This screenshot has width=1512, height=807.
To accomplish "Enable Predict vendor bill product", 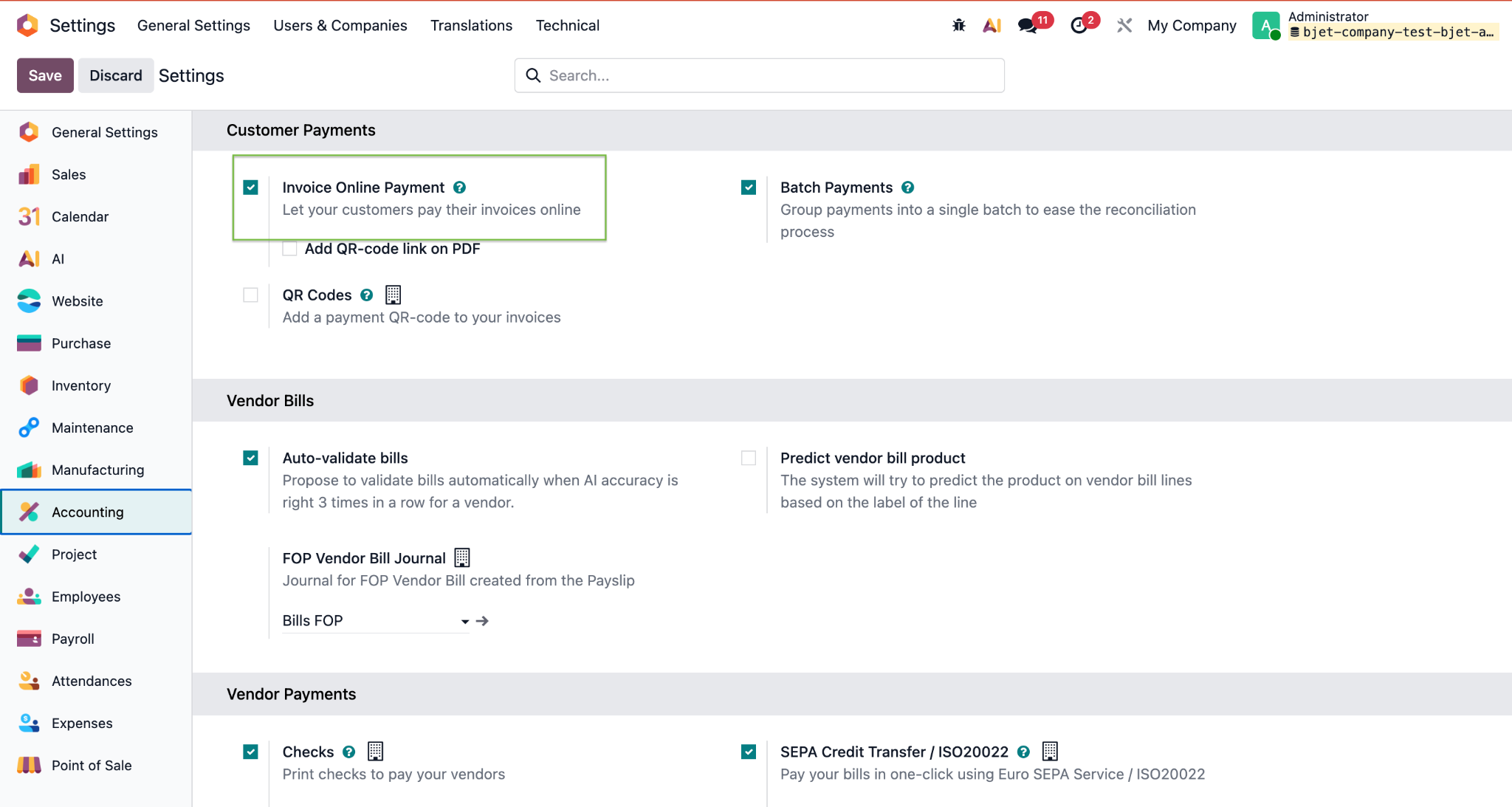I will (x=749, y=459).
